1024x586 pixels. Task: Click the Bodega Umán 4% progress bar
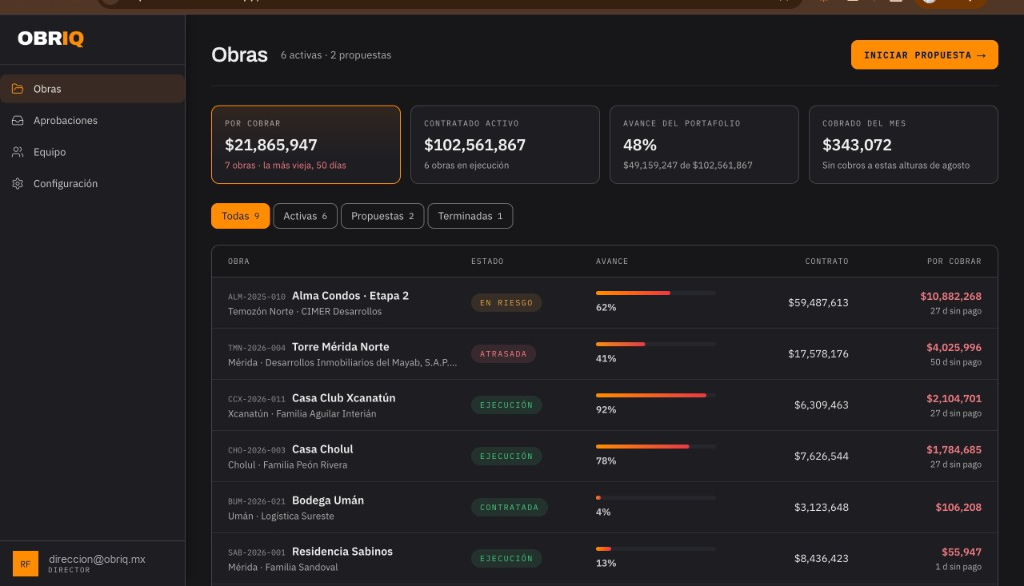pos(656,498)
